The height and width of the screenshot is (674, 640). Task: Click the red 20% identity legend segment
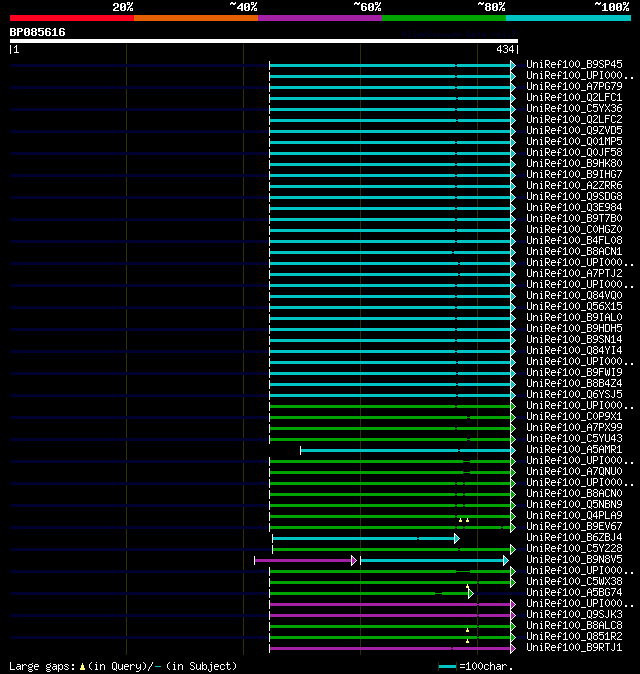[x=72, y=18]
